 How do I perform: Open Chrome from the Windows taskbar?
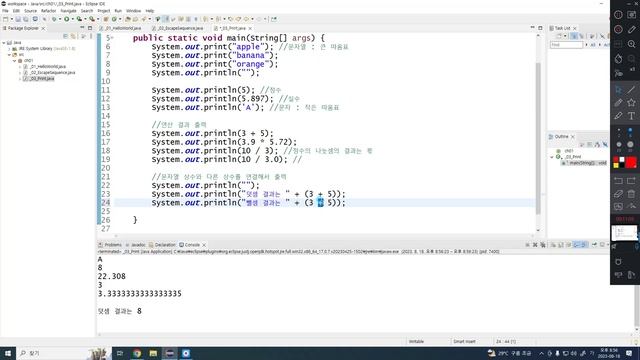pyautogui.click(x=137, y=353)
